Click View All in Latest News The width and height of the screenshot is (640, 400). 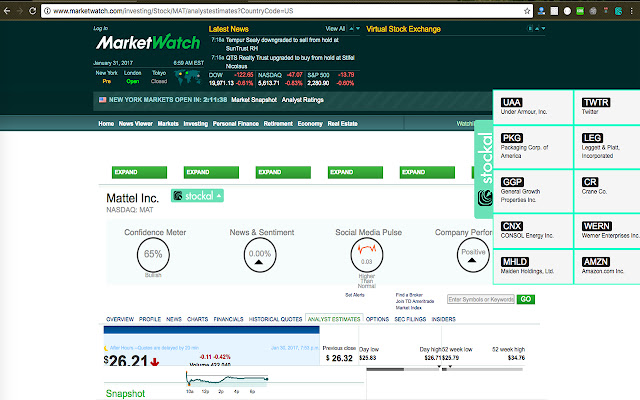point(335,29)
